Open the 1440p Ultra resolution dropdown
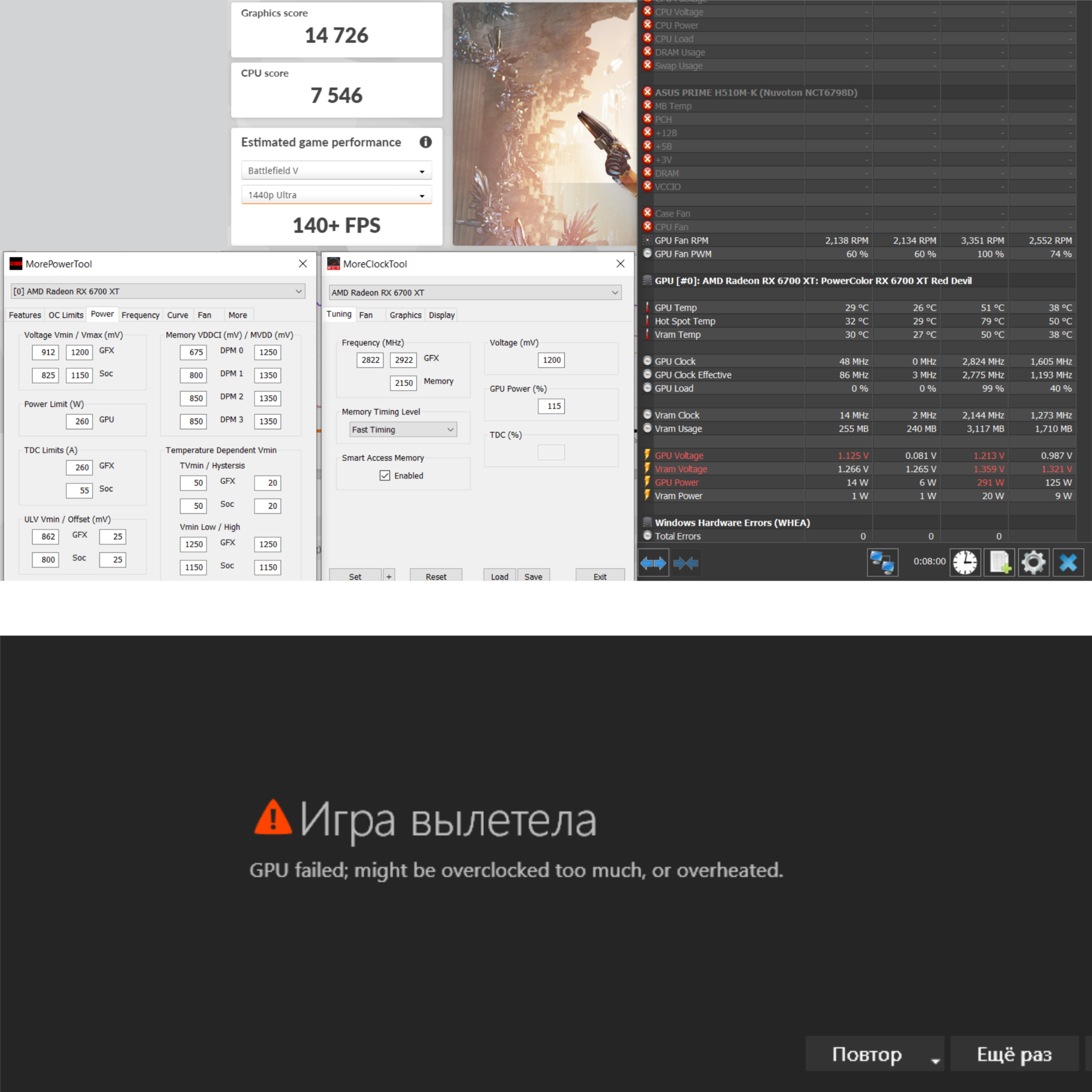Viewport: 1092px width, 1092px height. [337, 195]
